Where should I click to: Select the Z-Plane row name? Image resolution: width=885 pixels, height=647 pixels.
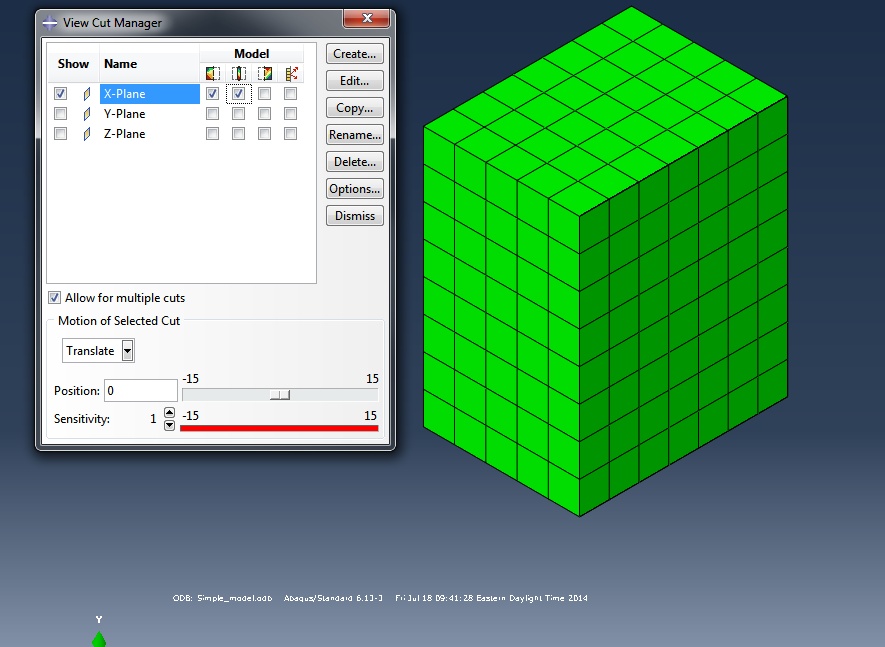(124, 134)
